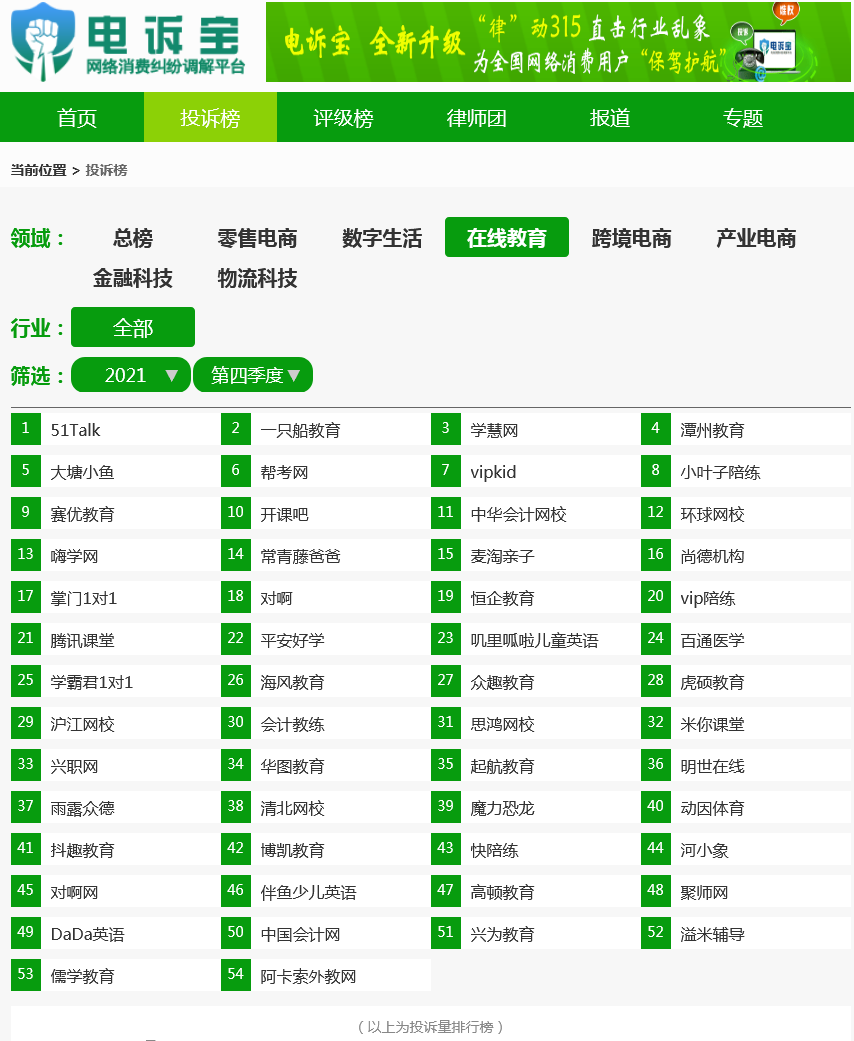Viewport: 854px width, 1041px height.
Task: Switch to the 评级榜 tab
Action: point(343,118)
